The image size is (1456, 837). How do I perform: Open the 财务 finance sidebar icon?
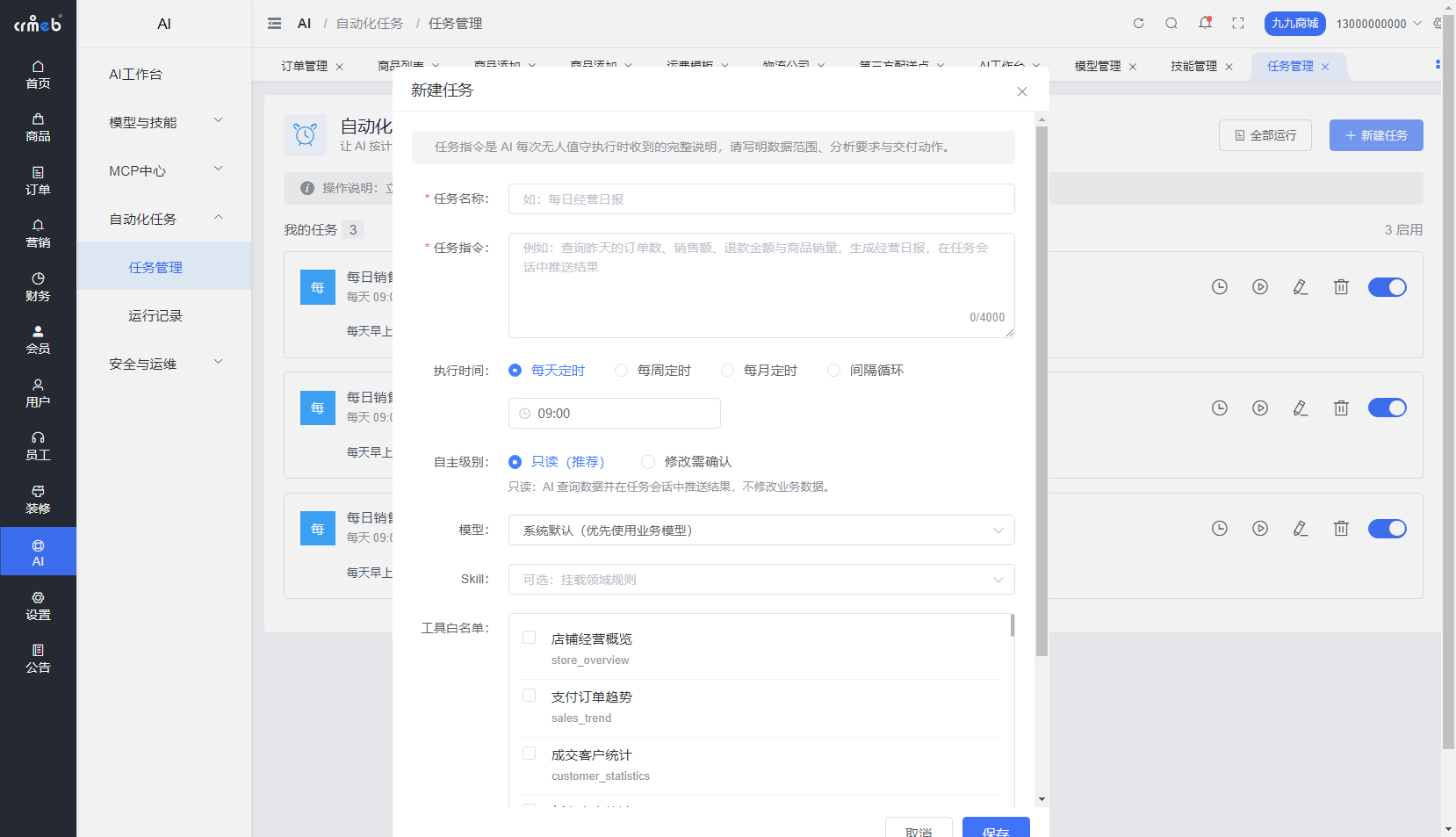(38, 287)
